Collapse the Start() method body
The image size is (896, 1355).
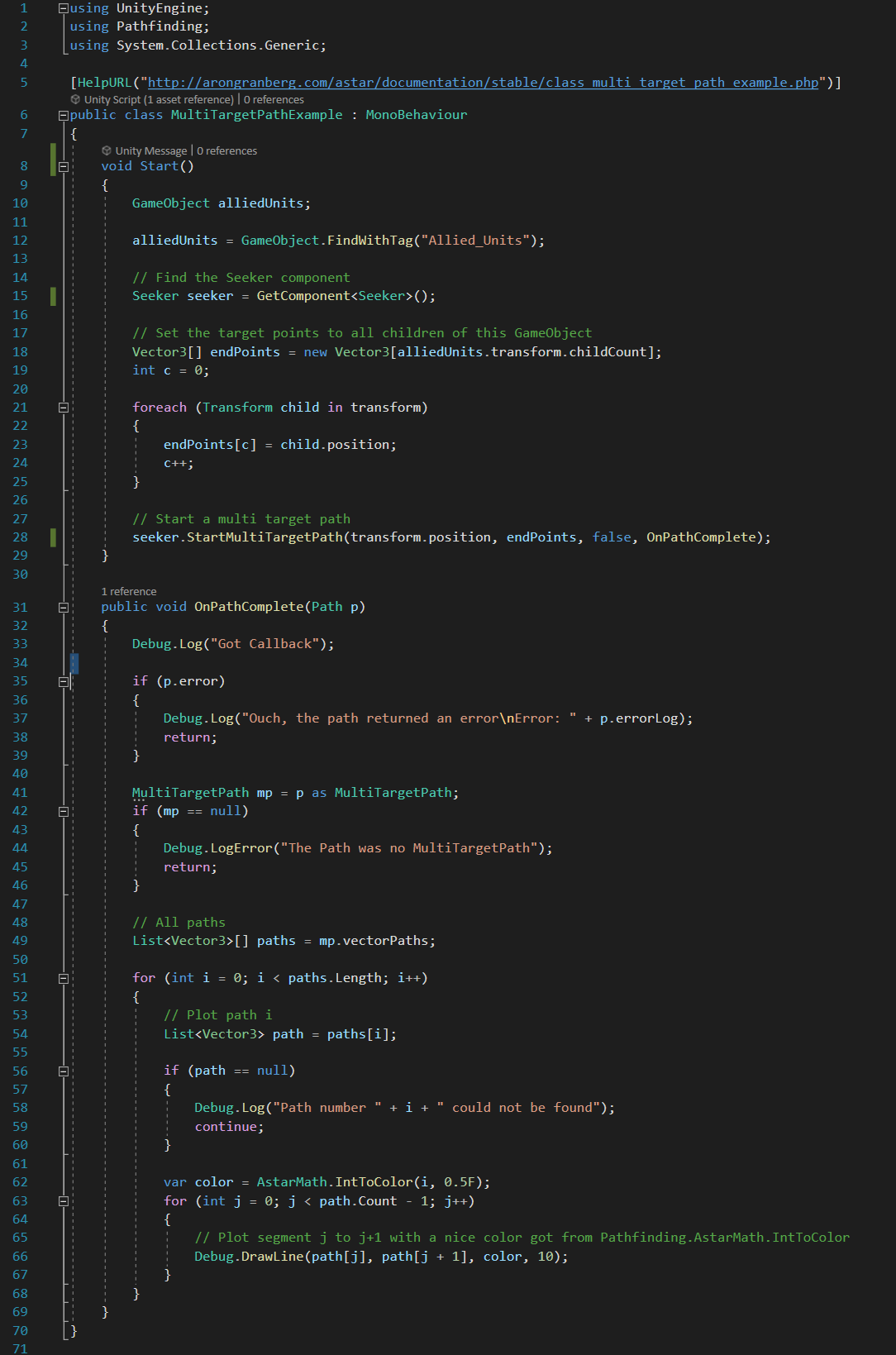(x=64, y=166)
